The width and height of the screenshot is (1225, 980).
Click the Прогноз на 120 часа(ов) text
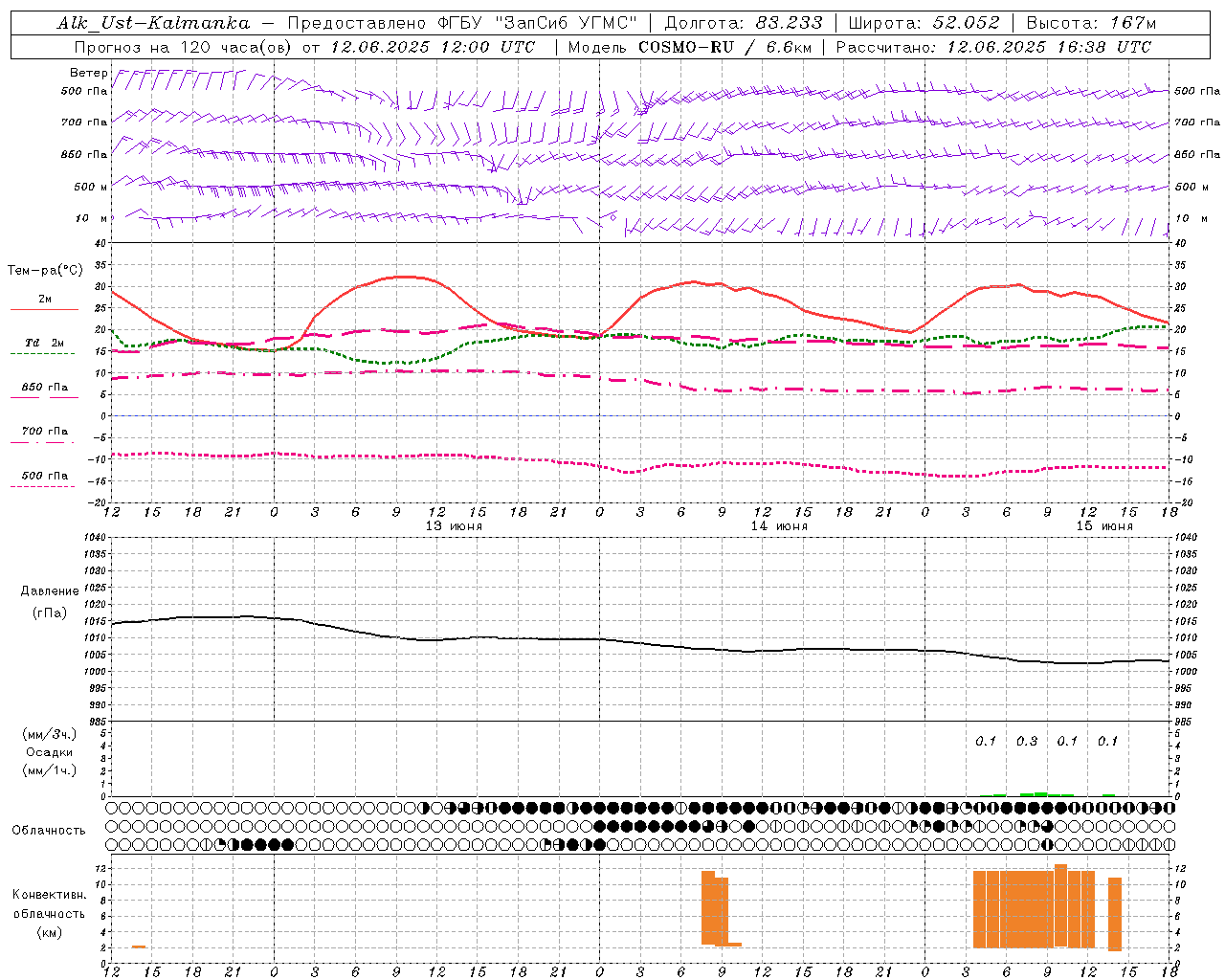pos(184,47)
